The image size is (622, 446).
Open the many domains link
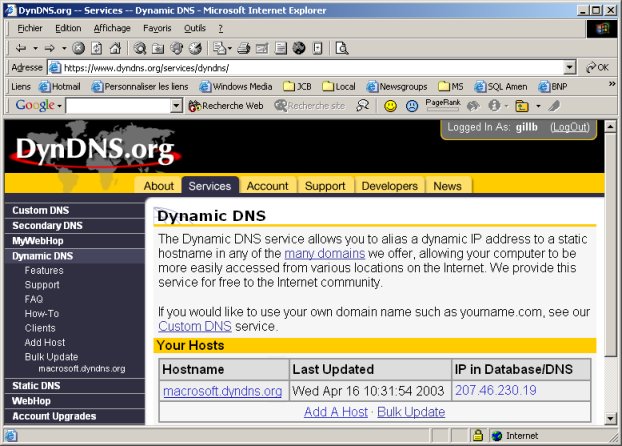(x=324, y=253)
